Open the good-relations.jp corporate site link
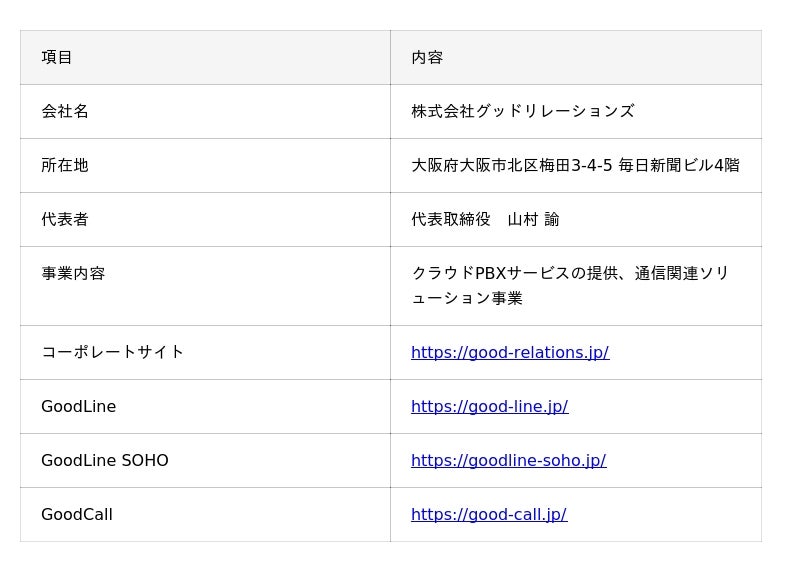The height and width of the screenshot is (572, 800). 510,353
